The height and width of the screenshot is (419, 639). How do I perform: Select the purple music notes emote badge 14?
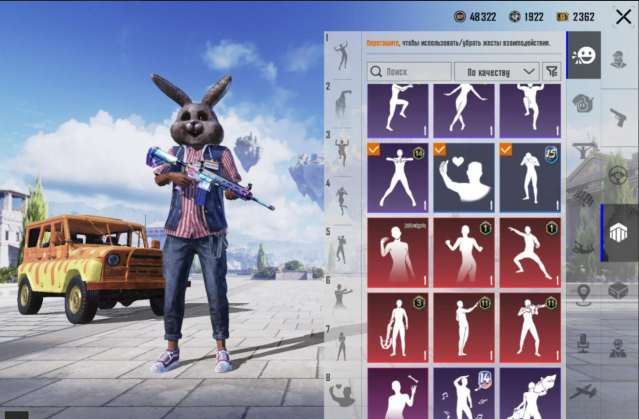coord(464,393)
